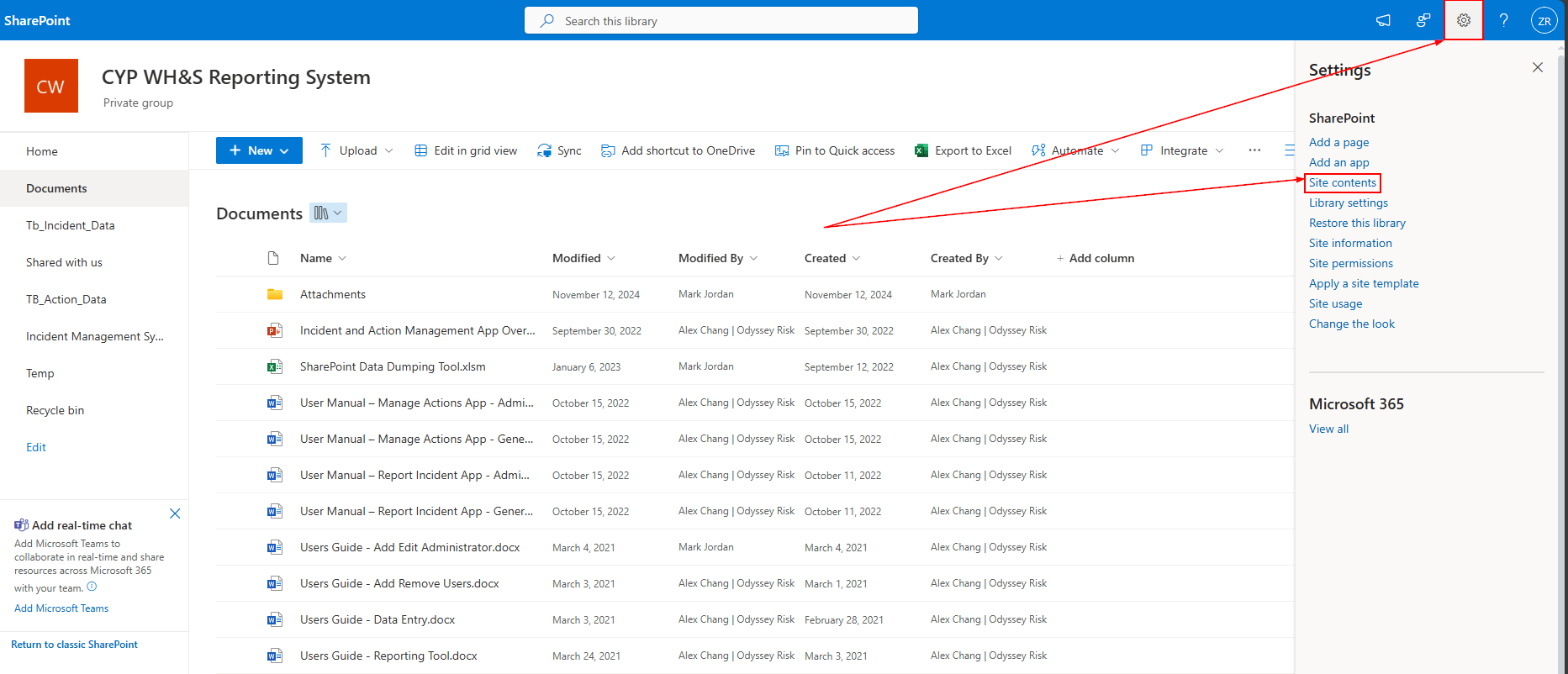1568x674 pixels.
Task: Open TB_Action_Data in left navigation
Action: (66, 299)
